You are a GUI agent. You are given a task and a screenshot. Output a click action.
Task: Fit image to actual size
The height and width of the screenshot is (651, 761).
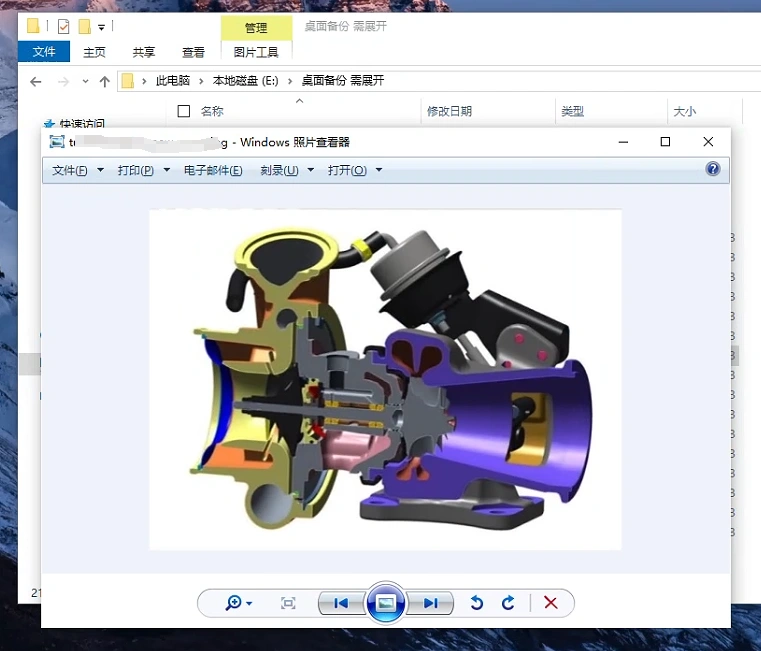pos(288,603)
